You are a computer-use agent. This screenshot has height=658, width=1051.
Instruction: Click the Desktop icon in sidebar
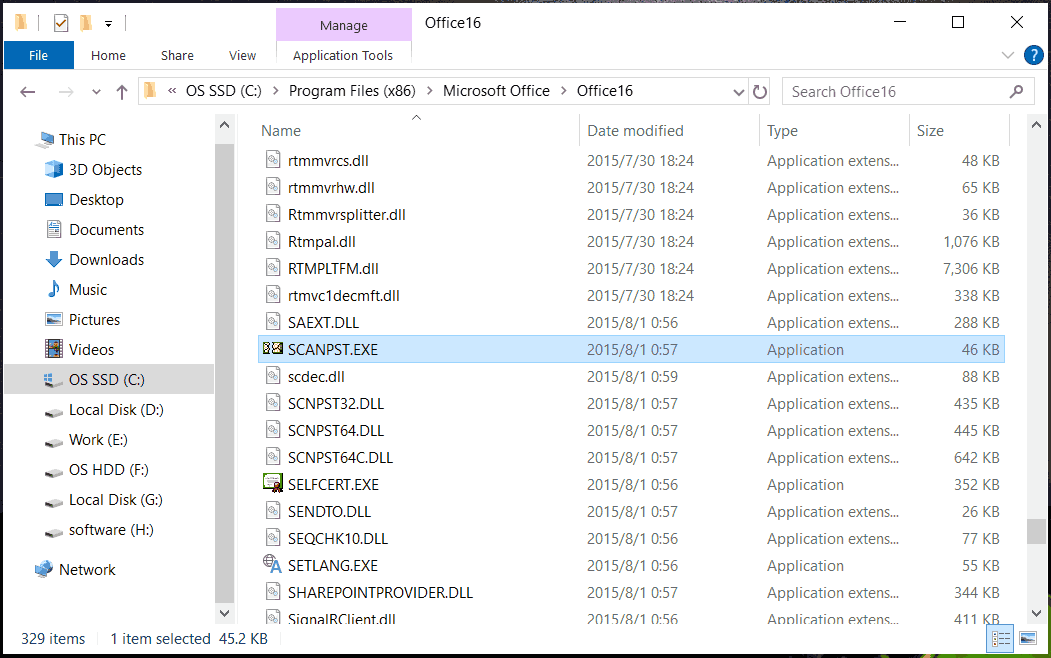pos(54,200)
